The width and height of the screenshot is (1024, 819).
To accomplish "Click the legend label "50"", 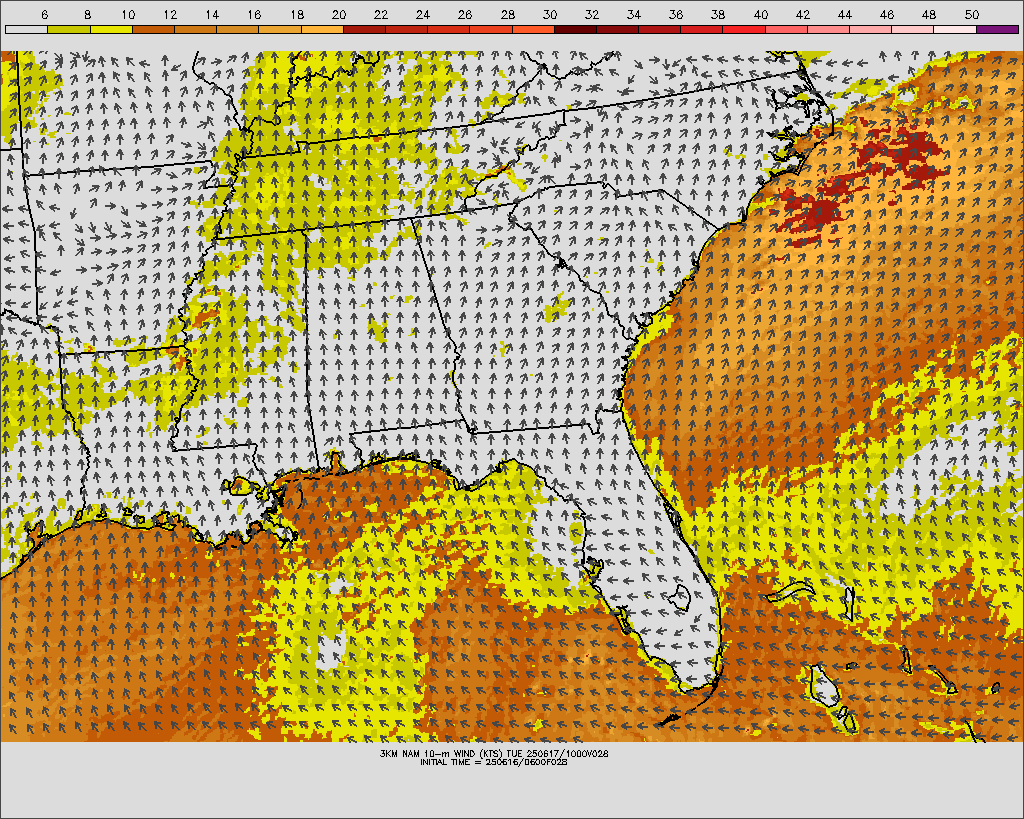I will click(x=972, y=14).
